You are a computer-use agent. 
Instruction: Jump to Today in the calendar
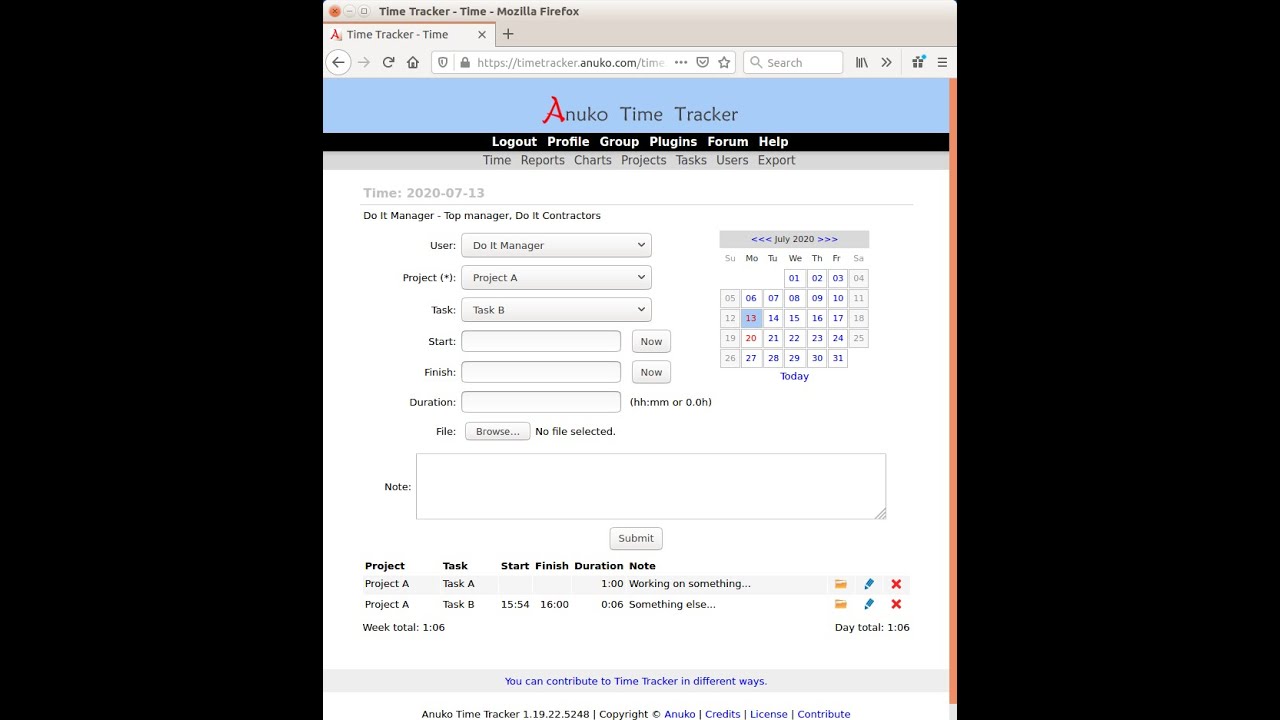[x=794, y=376]
